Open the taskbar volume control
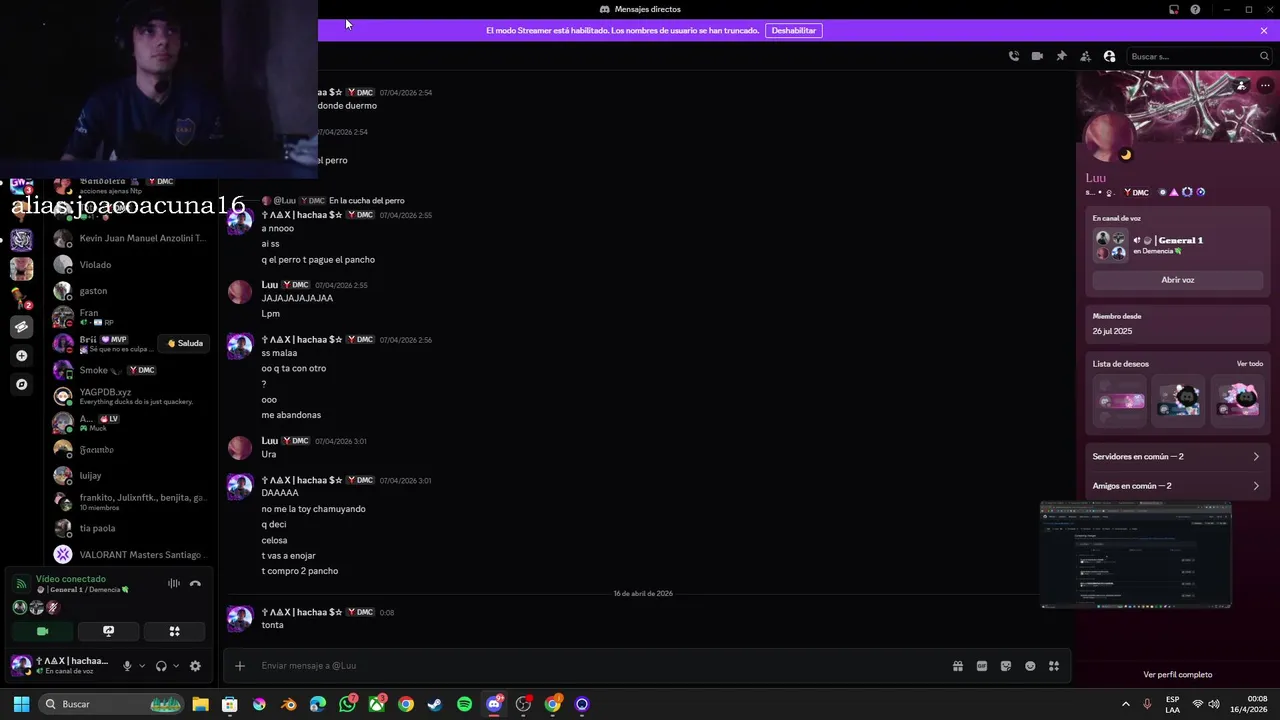 (1214, 704)
